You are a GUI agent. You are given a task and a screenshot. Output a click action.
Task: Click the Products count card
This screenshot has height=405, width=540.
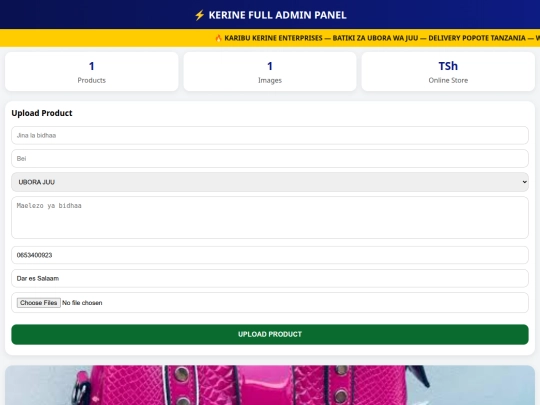[x=92, y=72]
